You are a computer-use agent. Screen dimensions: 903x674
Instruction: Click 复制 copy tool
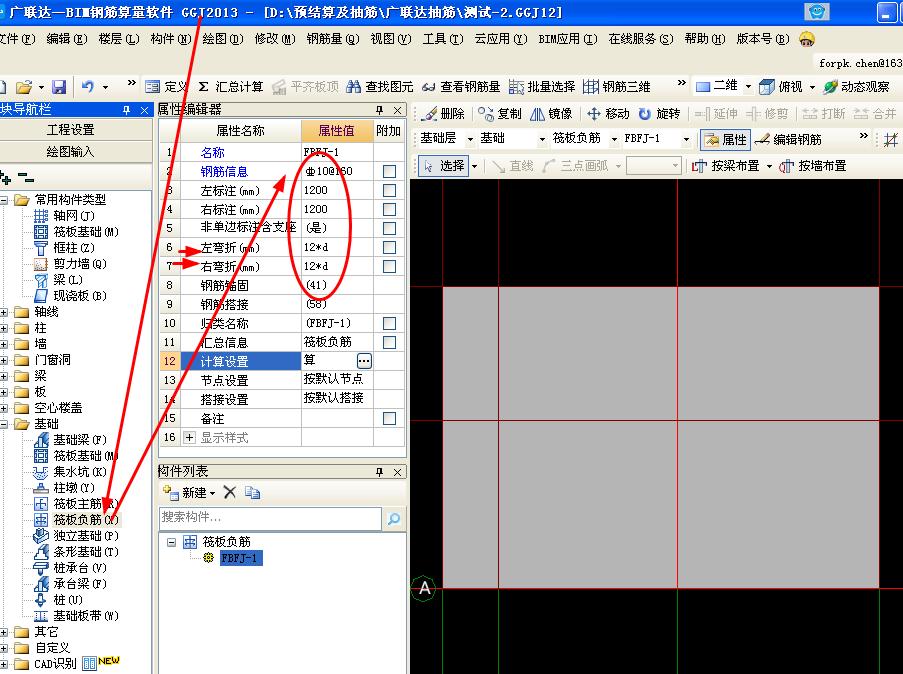499,114
